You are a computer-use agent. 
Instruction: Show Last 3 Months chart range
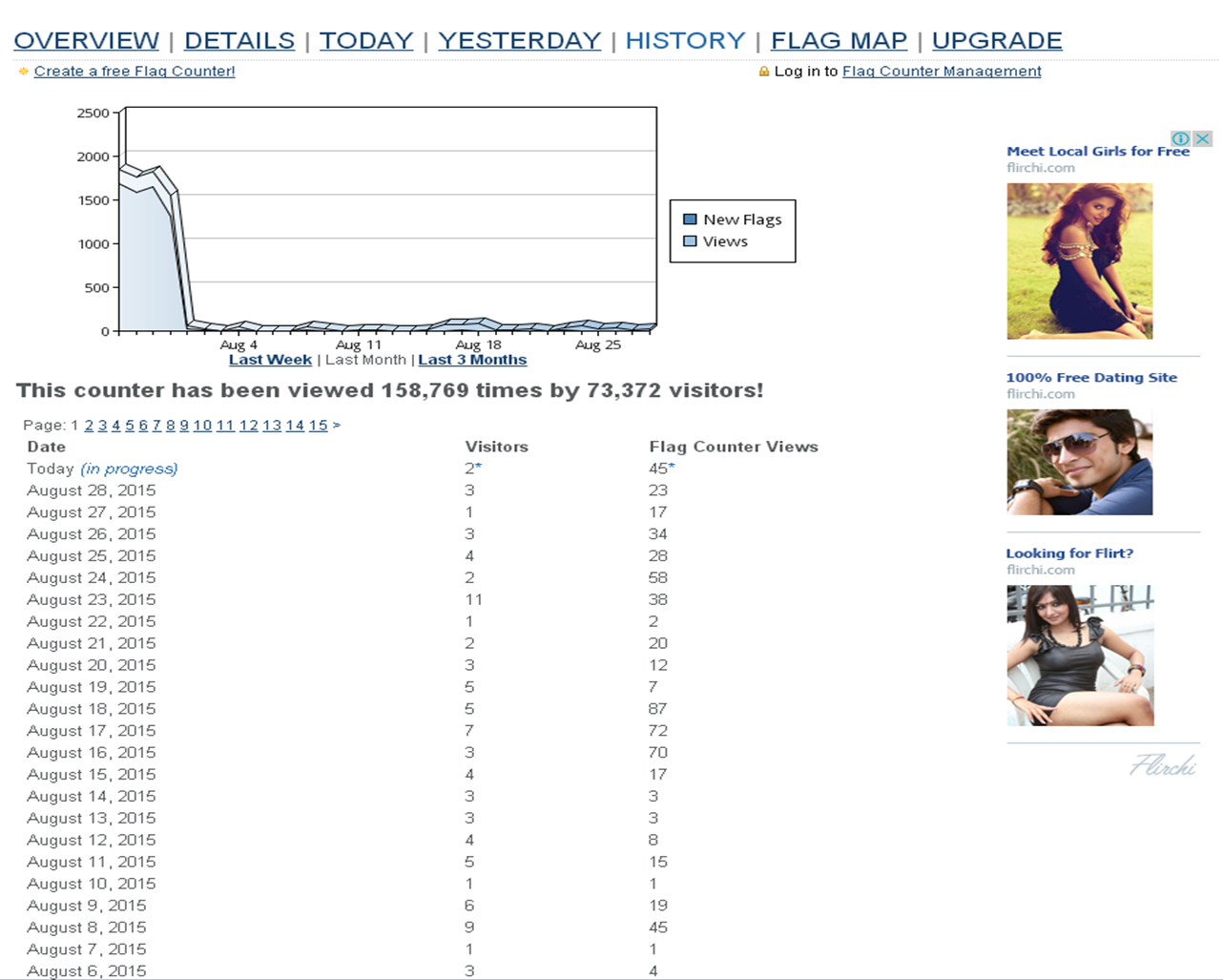coord(472,360)
